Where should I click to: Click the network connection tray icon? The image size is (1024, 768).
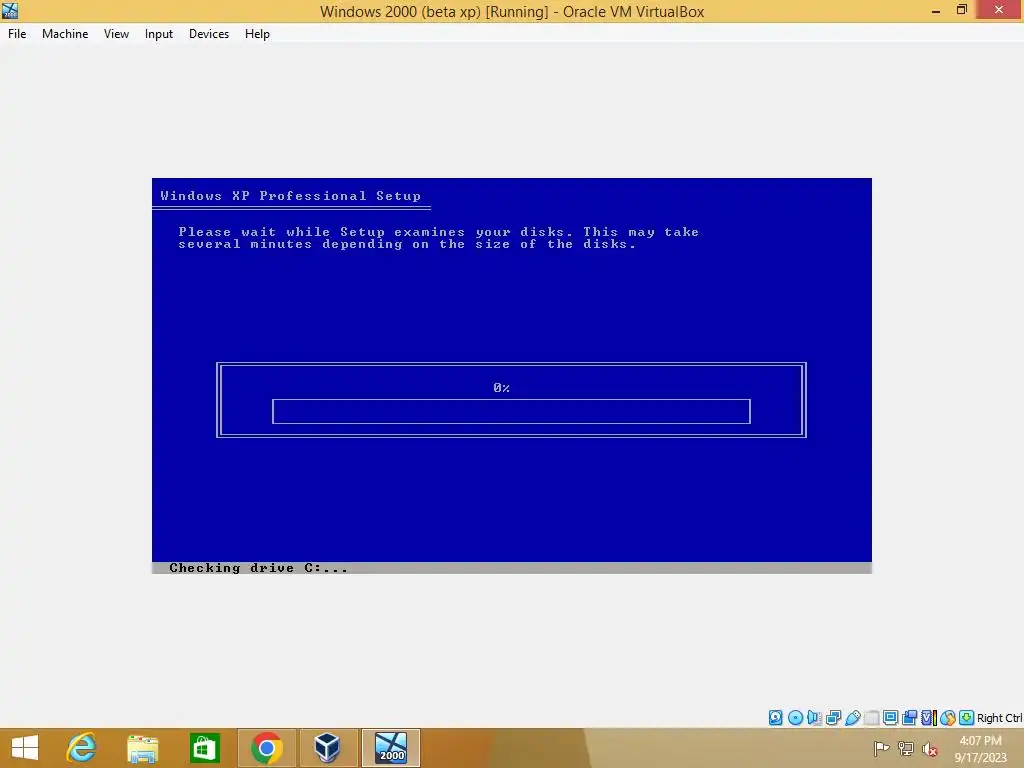(906, 749)
